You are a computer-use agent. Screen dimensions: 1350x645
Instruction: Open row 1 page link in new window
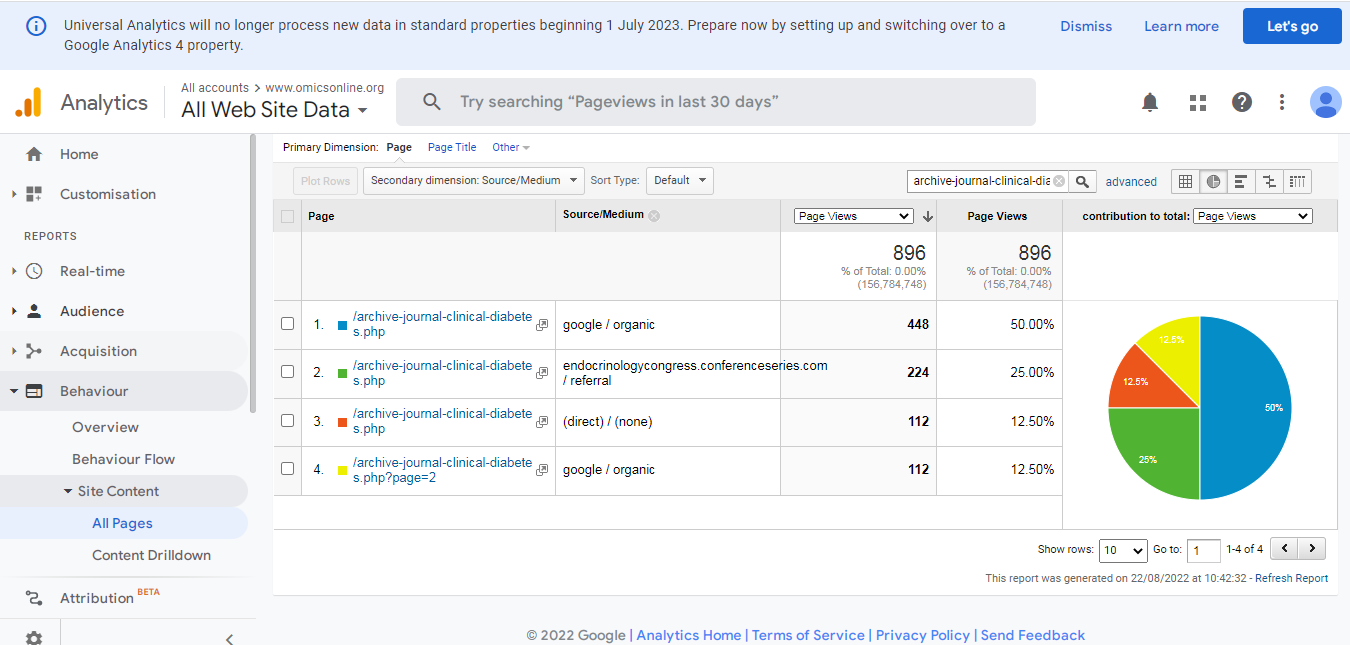coord(542,325)
